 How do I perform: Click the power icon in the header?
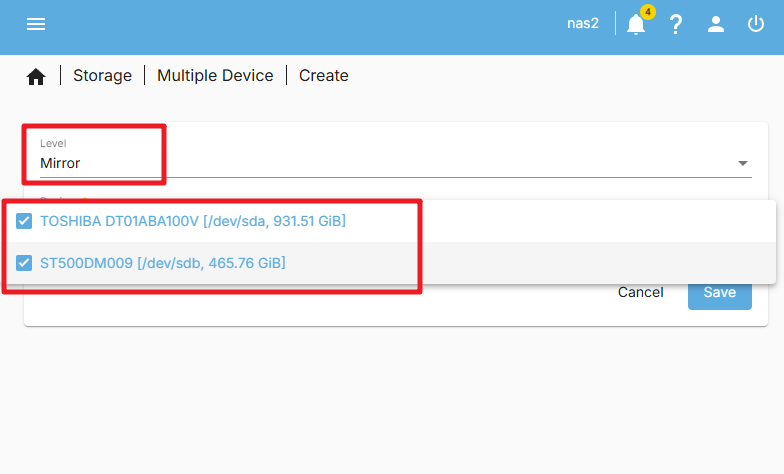tap(756, 24)
